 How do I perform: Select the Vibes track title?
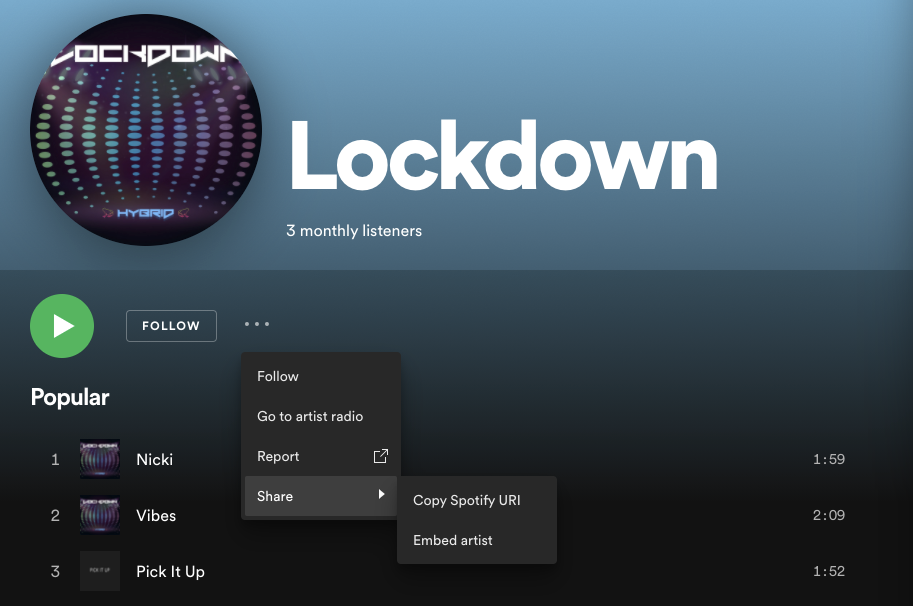click(x=156, y=515)
